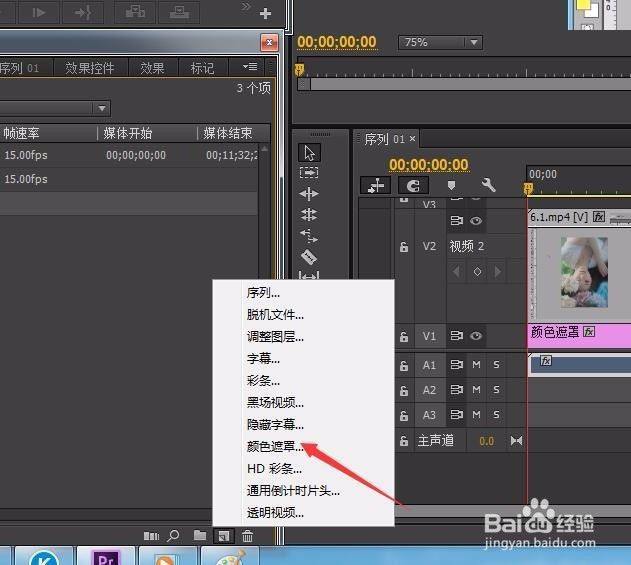Add or remove keyframe on V2
Viewport: 631px width, 565px height.
[477, 272]
